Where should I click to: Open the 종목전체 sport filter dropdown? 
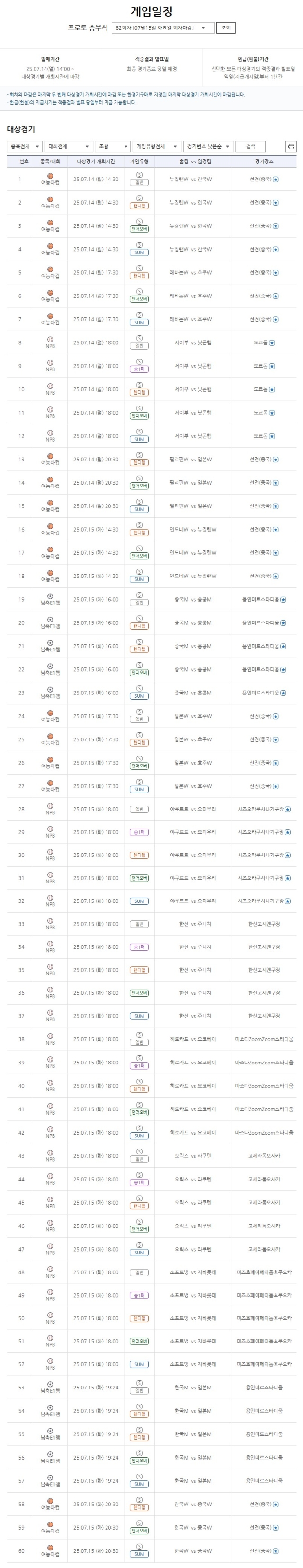(25, 147)
